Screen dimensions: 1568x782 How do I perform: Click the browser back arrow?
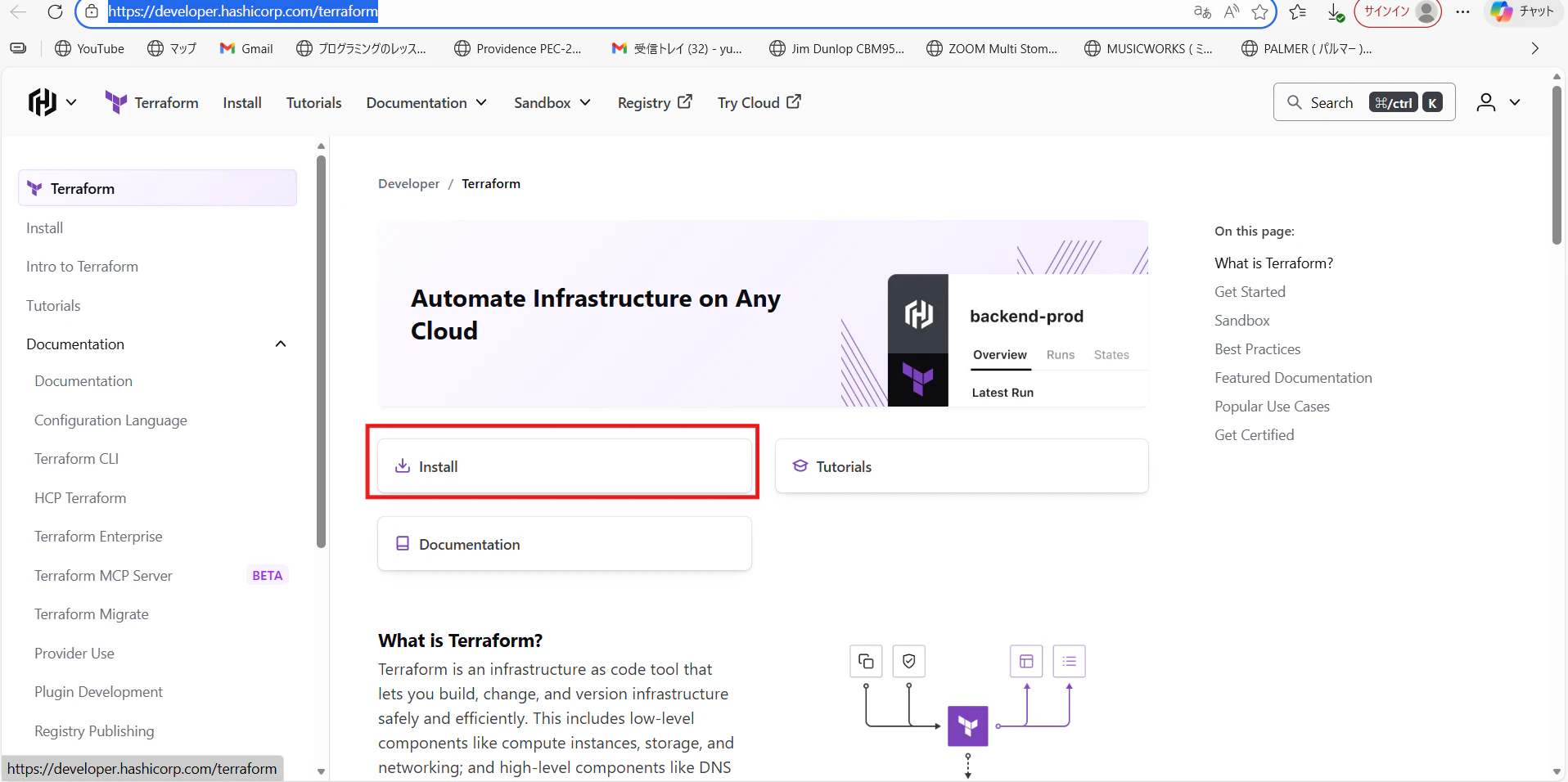pos(19,11)
